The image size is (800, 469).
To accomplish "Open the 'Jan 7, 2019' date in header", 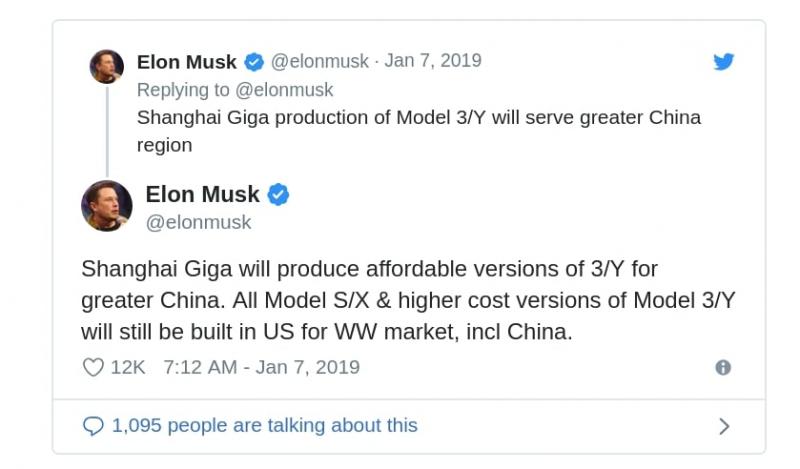I will 433,60.
